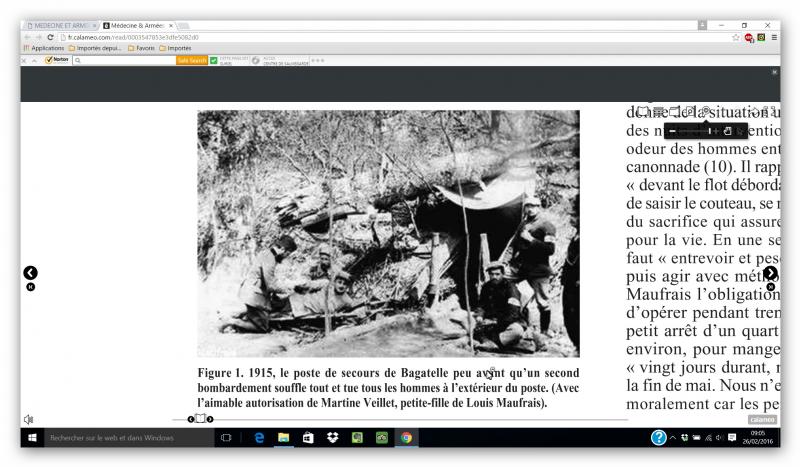Click the Calaméo logo badge
Screen dimensions: 800x467
762,420
